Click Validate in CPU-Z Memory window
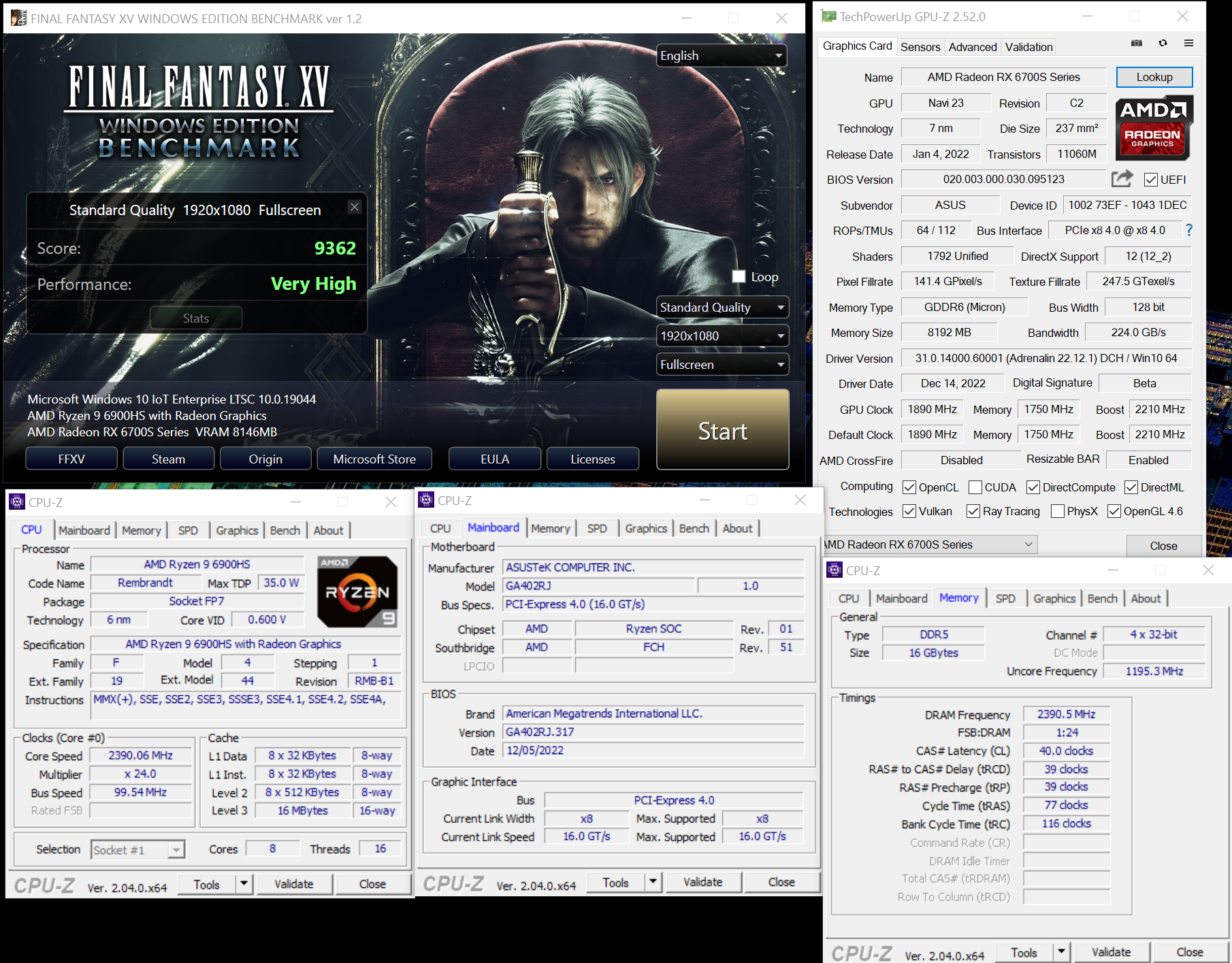 1112,952
